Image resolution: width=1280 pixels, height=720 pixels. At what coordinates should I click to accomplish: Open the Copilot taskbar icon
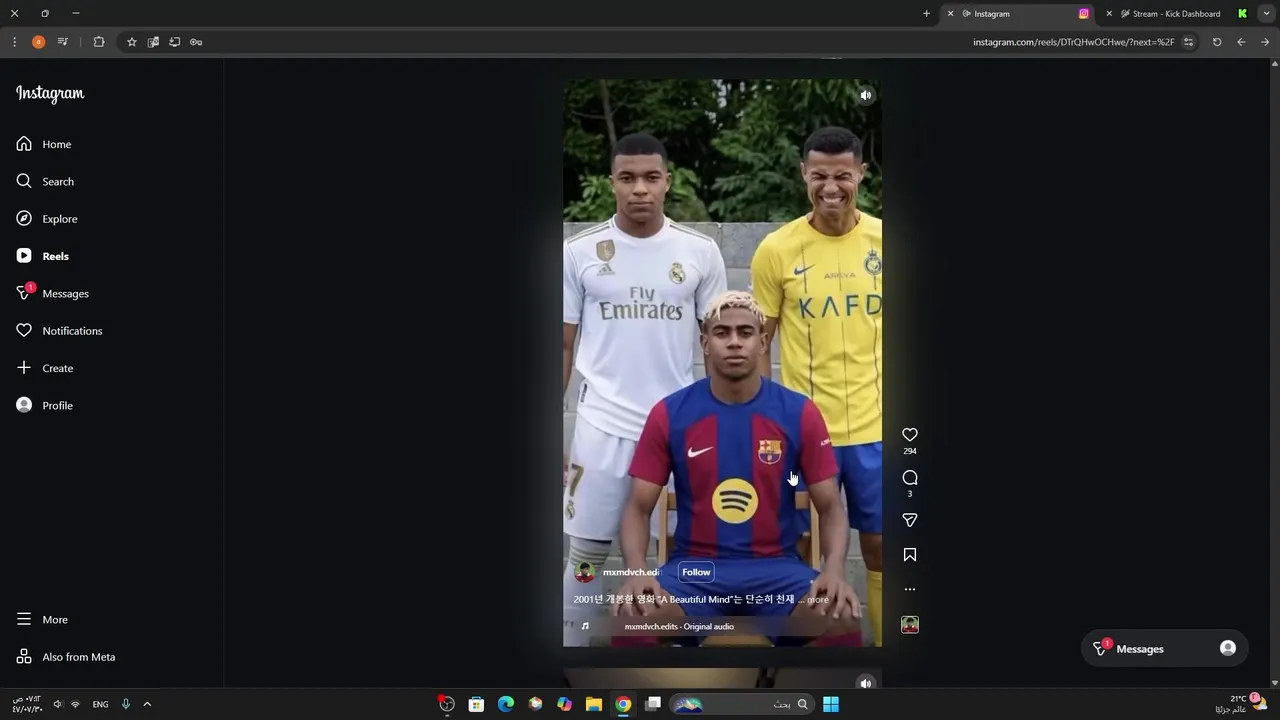pos(565,704)
